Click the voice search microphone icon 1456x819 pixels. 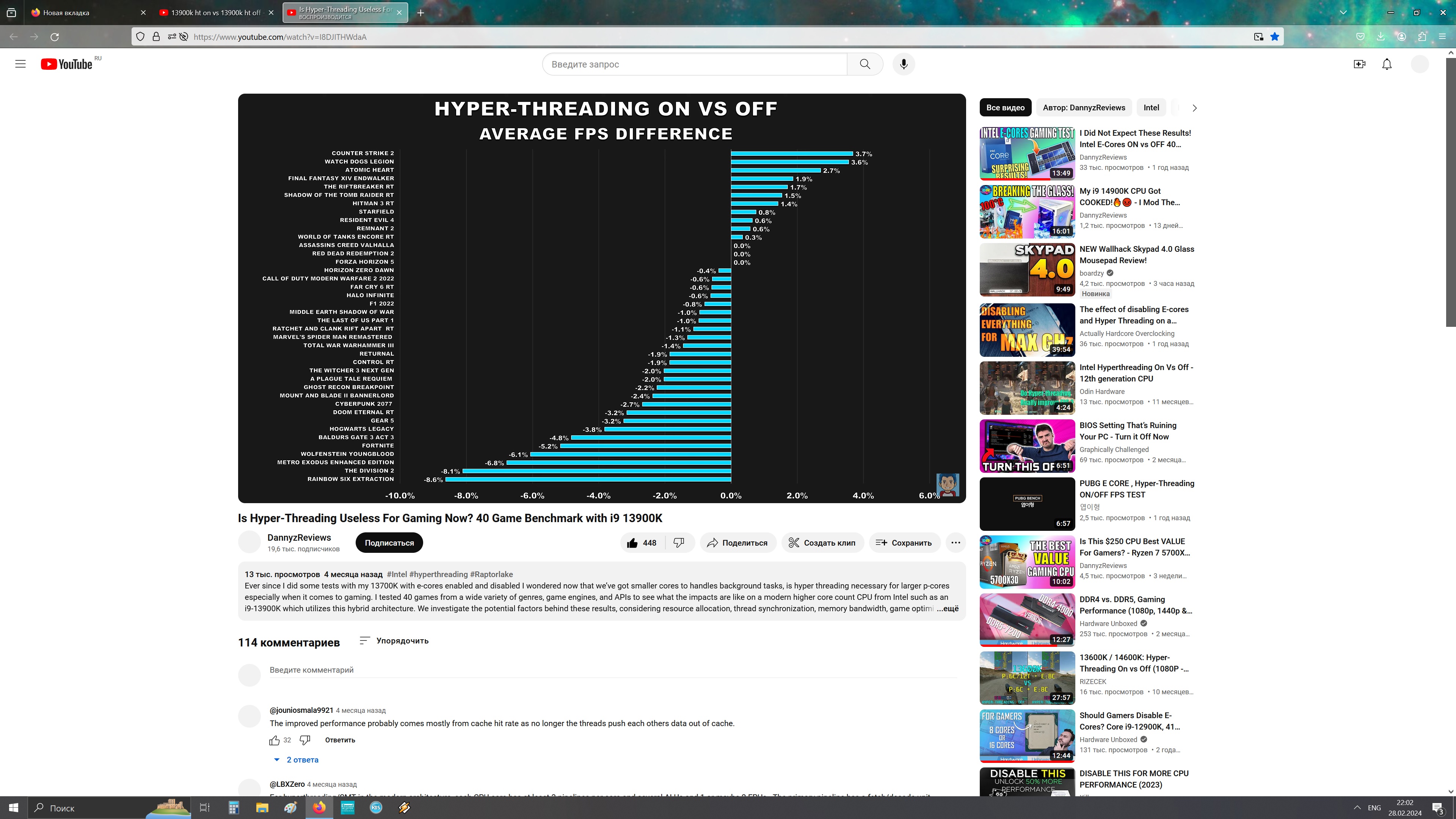(903, 64)
